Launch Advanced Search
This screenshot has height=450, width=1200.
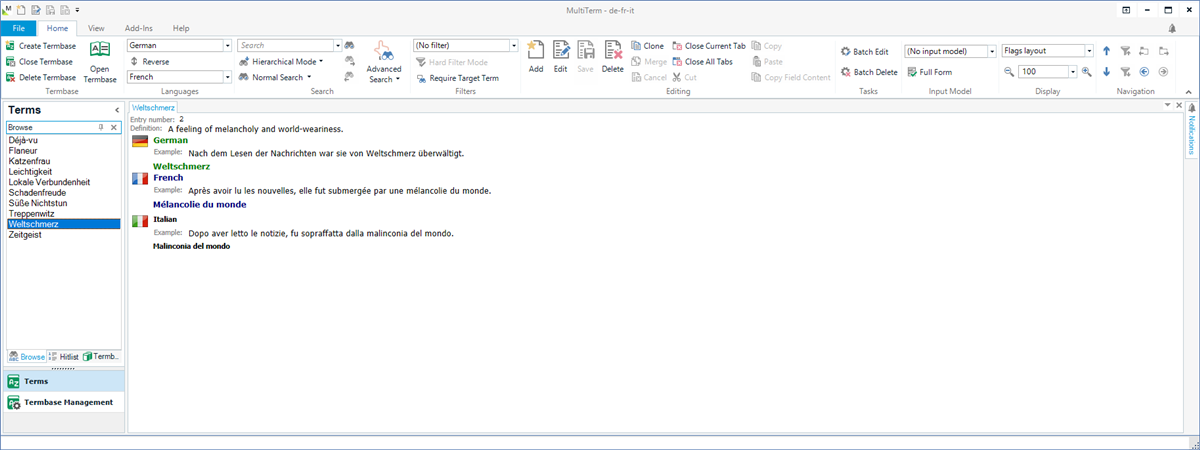[x=383, y=62]
